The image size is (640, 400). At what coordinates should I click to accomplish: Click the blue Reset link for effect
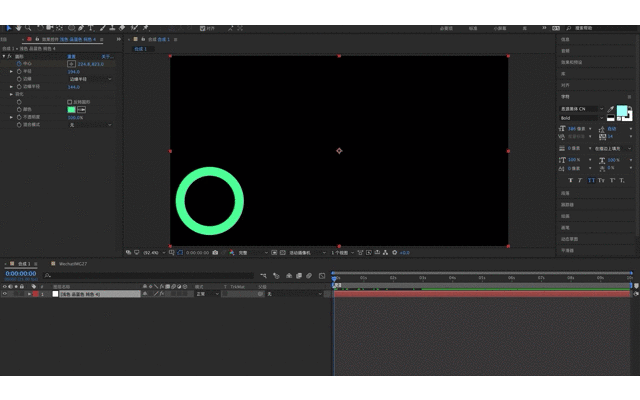coord(71,57)
